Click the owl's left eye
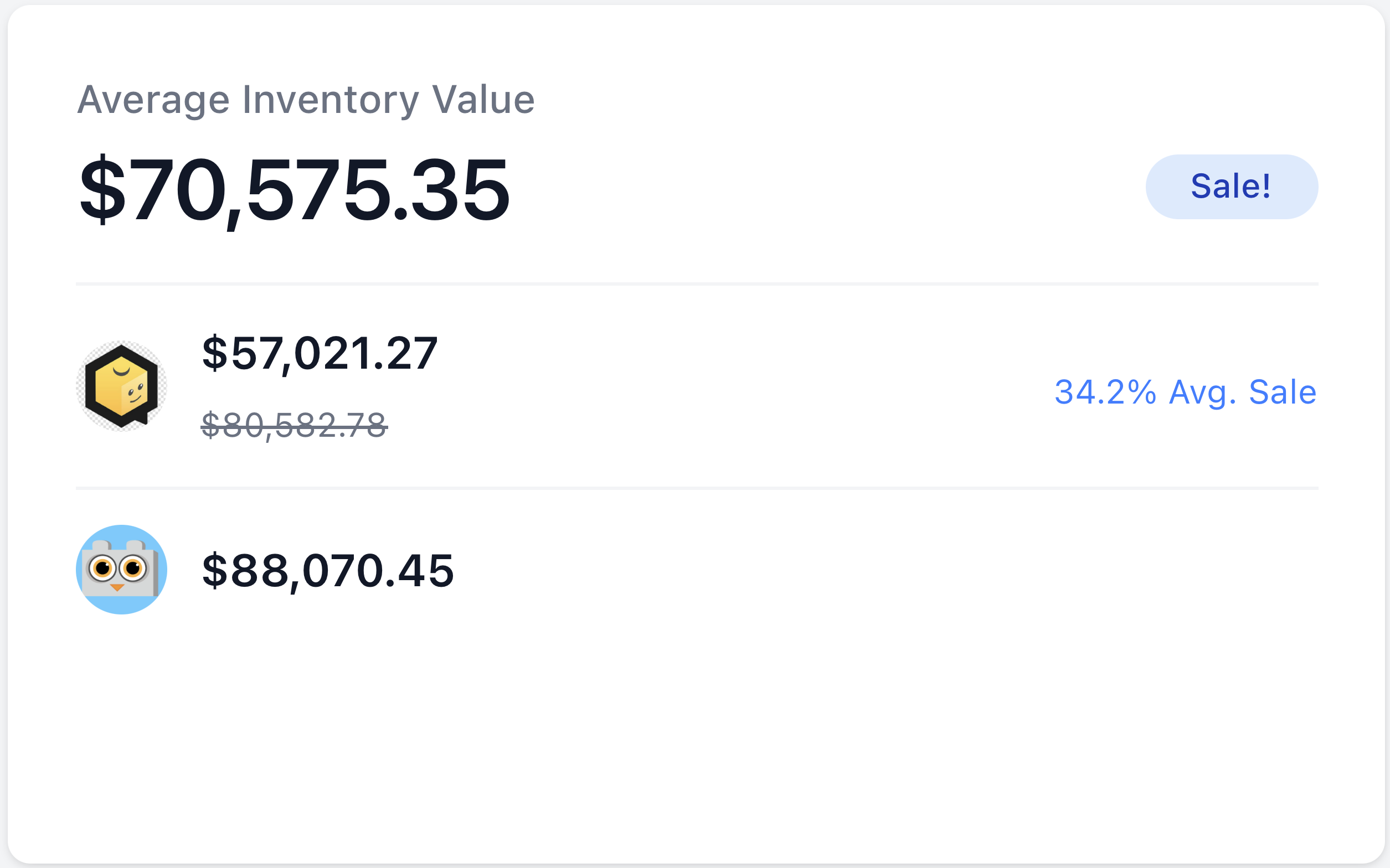The height and width of the screenshot is (868, 1390). tap(104, 569)
